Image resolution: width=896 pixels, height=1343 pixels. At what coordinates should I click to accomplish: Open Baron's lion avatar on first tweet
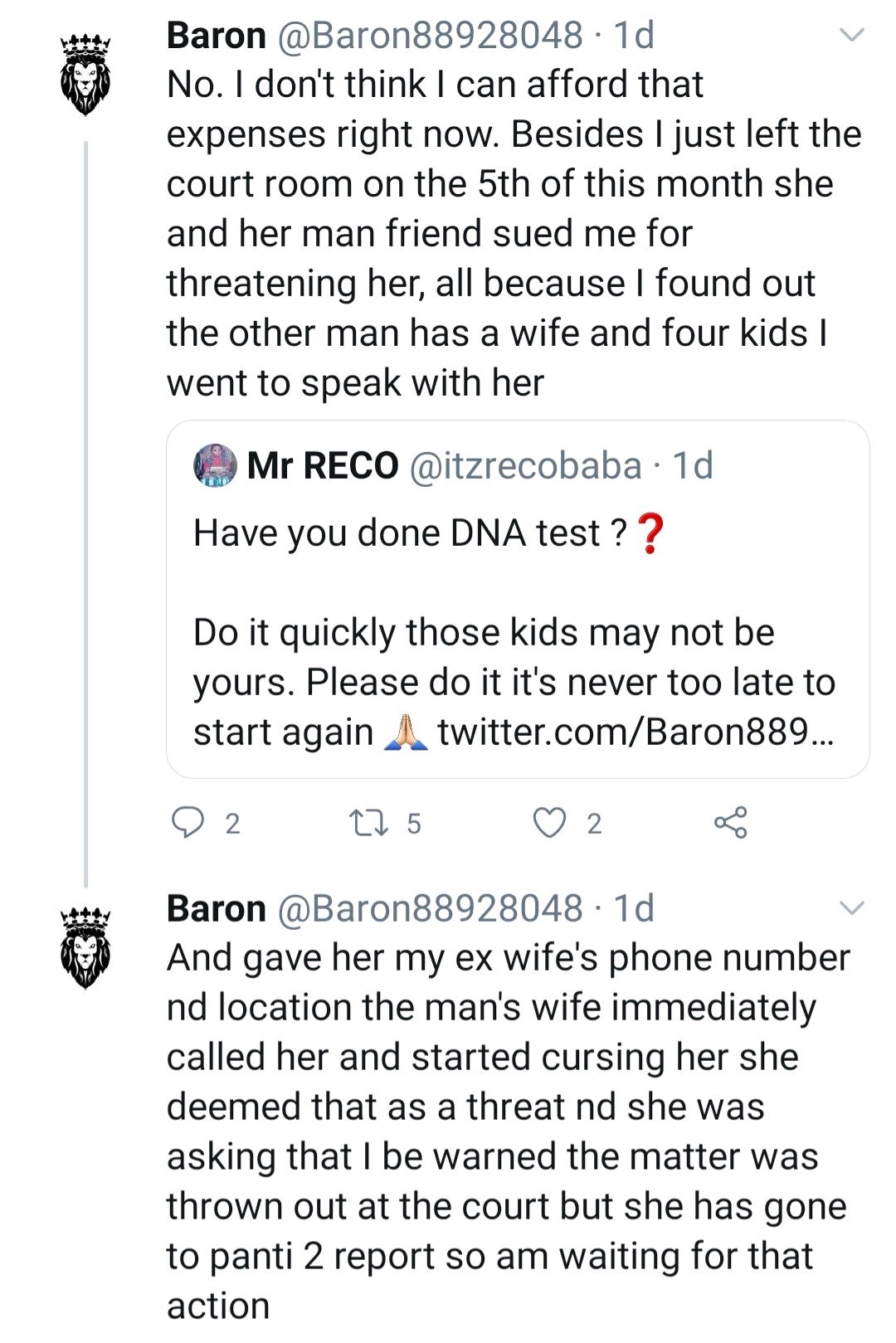(85, 75)
